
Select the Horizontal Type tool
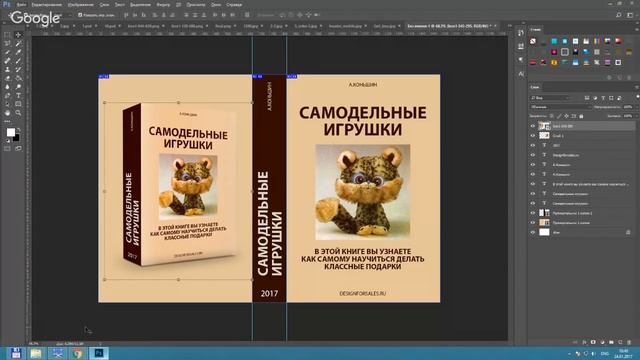[18, 96]
